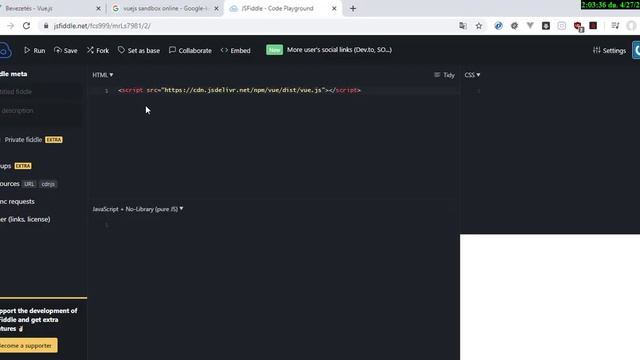Click the light gray square extension icon
The image size is (640, 360).
(562, 26)
